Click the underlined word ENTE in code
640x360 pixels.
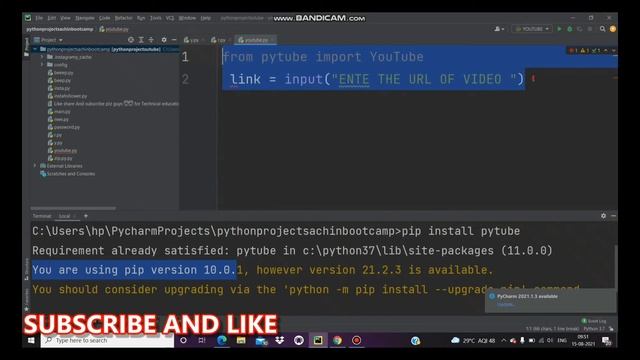[x=354, y=79]
